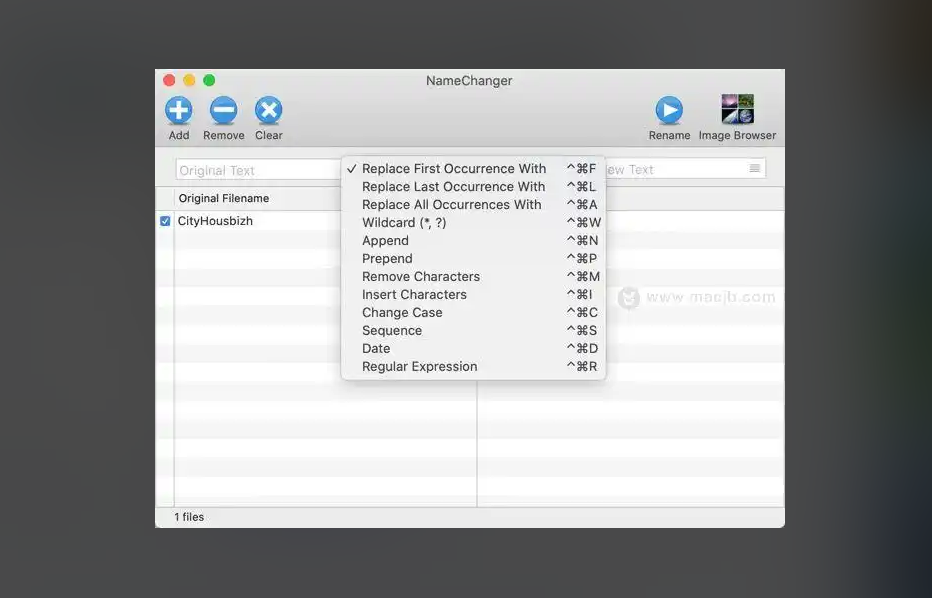Viewport: 932px width, 598px height.
Task: Select the Date rename option
Action: pos(473,348)
